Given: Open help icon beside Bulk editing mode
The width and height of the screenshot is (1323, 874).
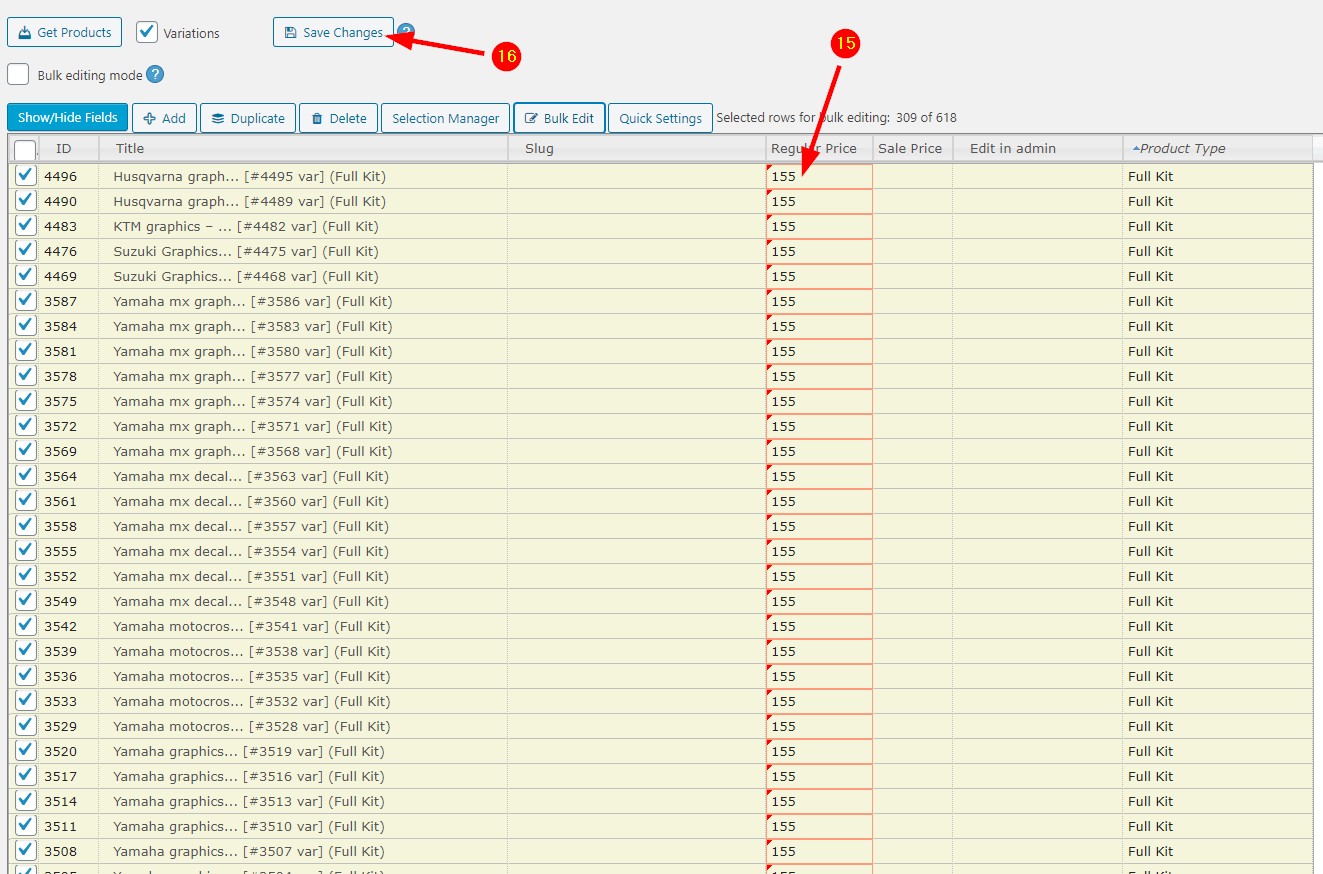Looking at the screenshot, I should click(x=155, y=75).
